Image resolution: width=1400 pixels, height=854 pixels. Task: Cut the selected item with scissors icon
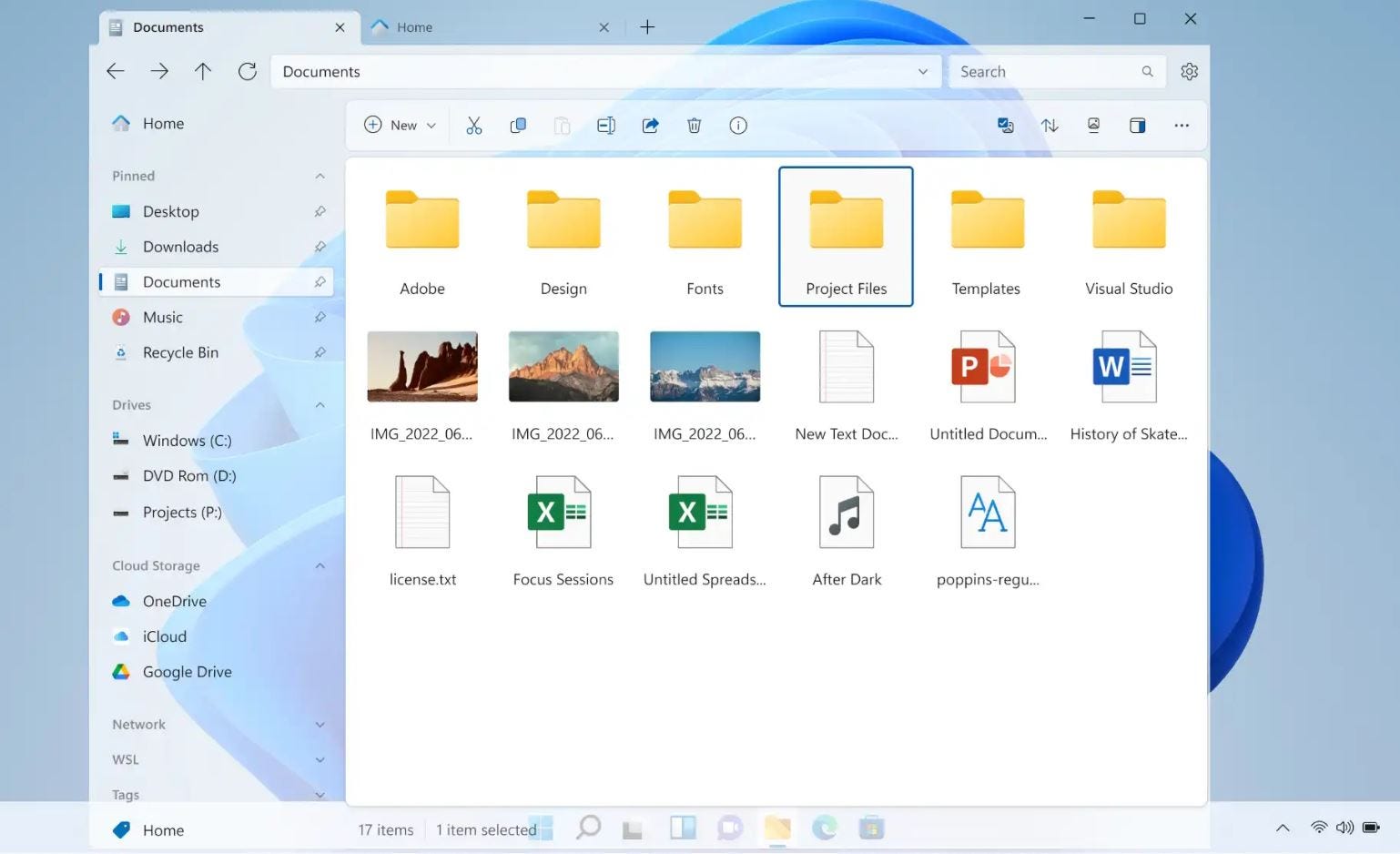473,126
